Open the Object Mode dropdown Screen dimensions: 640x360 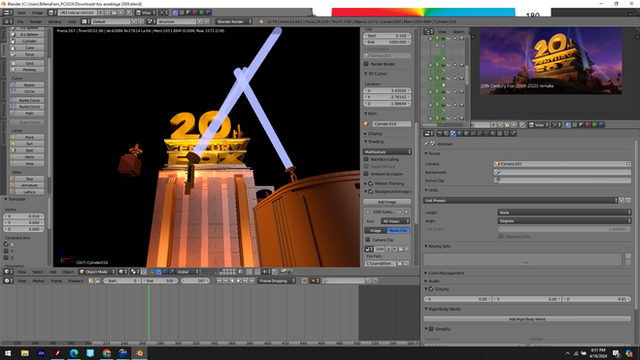(x=97, y=272)
